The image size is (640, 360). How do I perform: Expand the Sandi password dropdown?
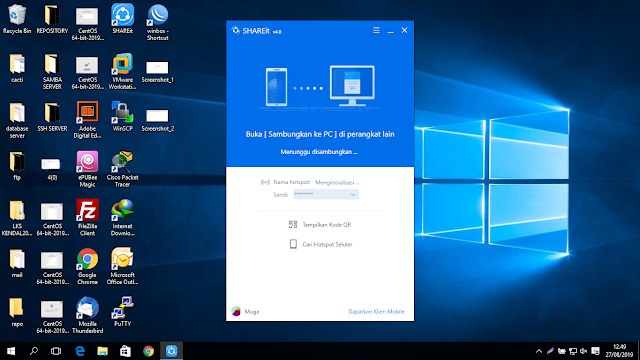[353, 195]
